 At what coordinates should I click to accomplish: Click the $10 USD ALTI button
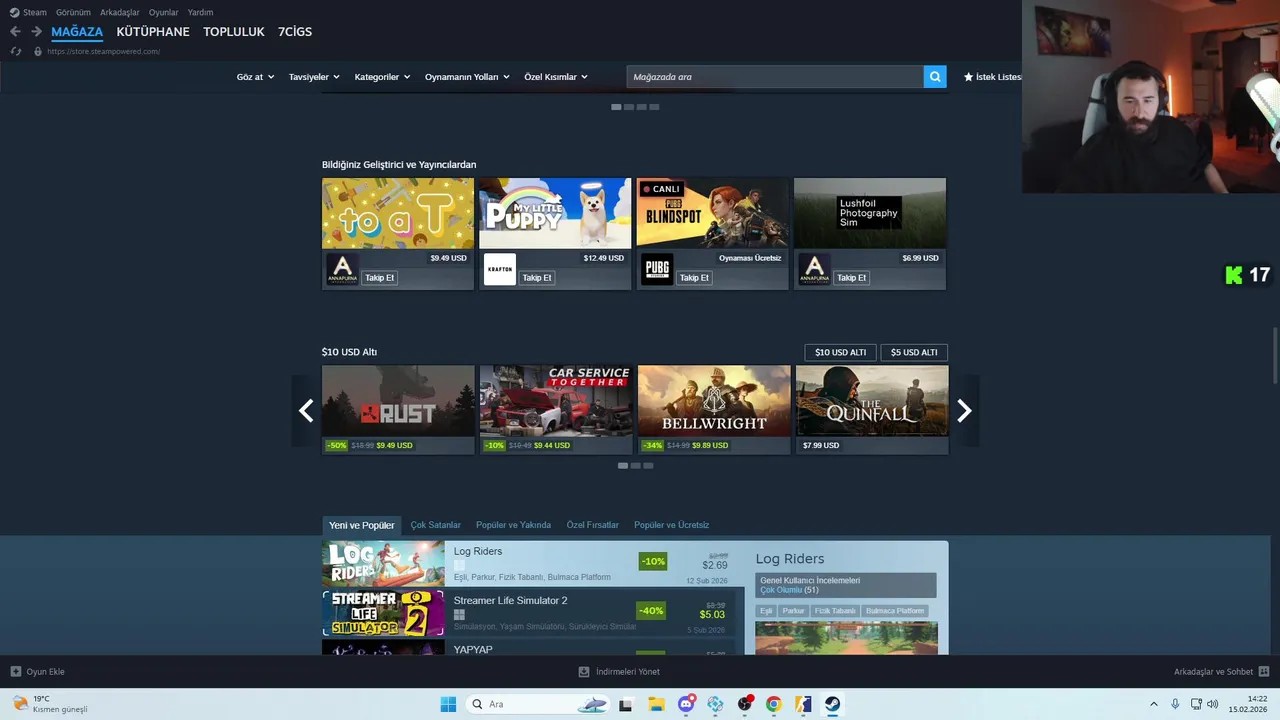tap(840, 352)
